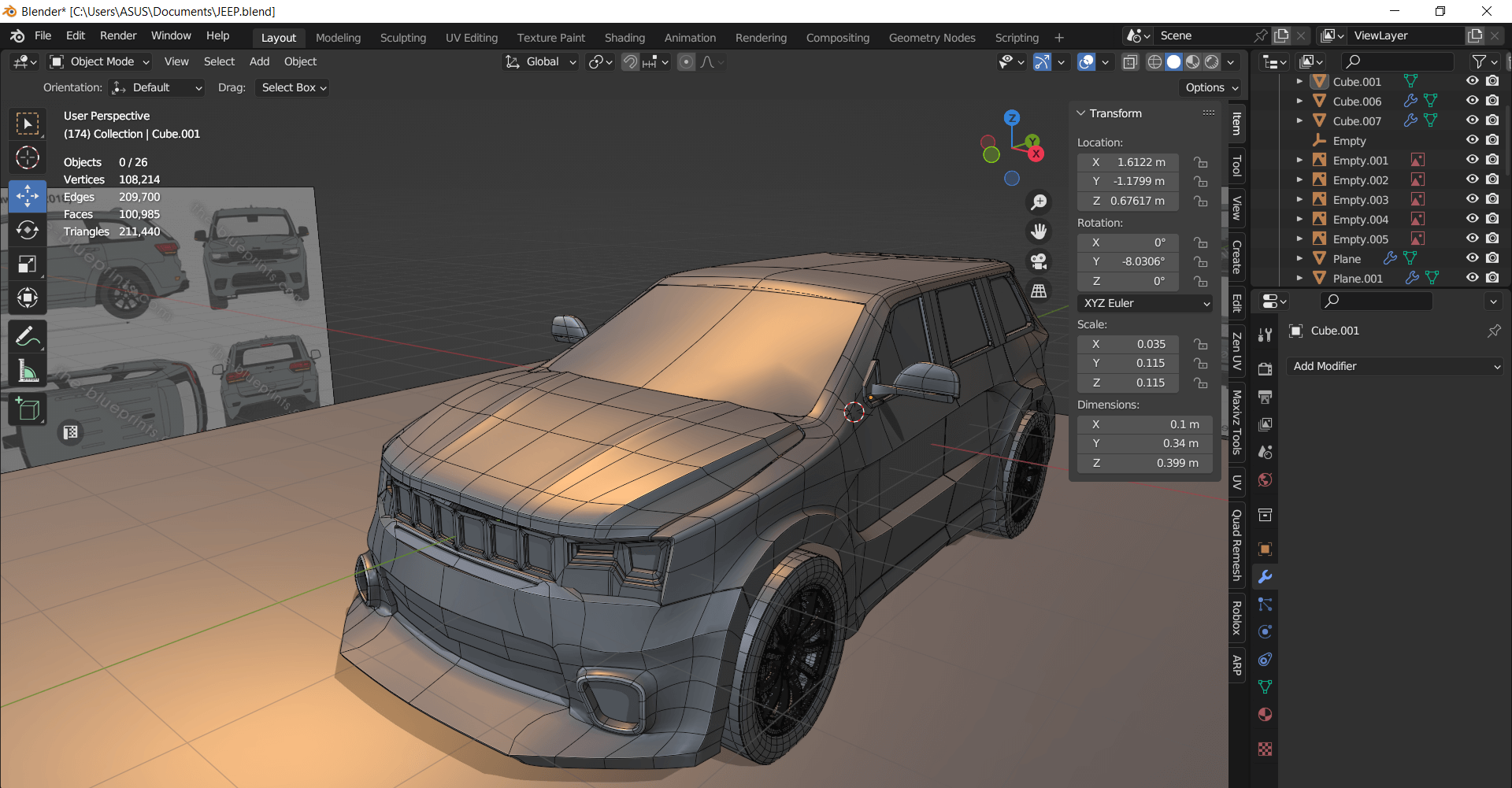This screenshot has width=1512, height=788.
Task: Add a new workspace tab
Action: [x=1059, y=38]
